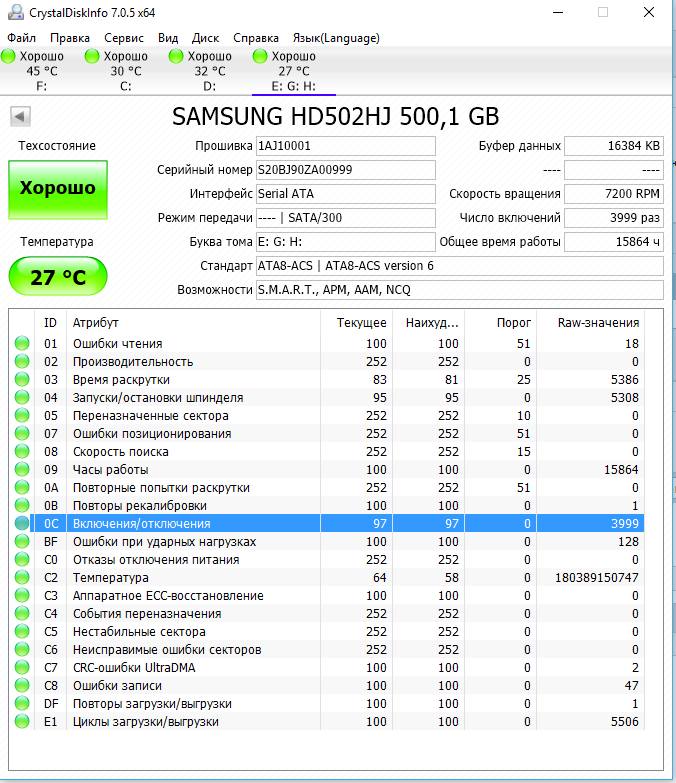Select disk F: with 45 °C
The width and height of the screenshot is (676, 783).
click(x=42, y=71)
